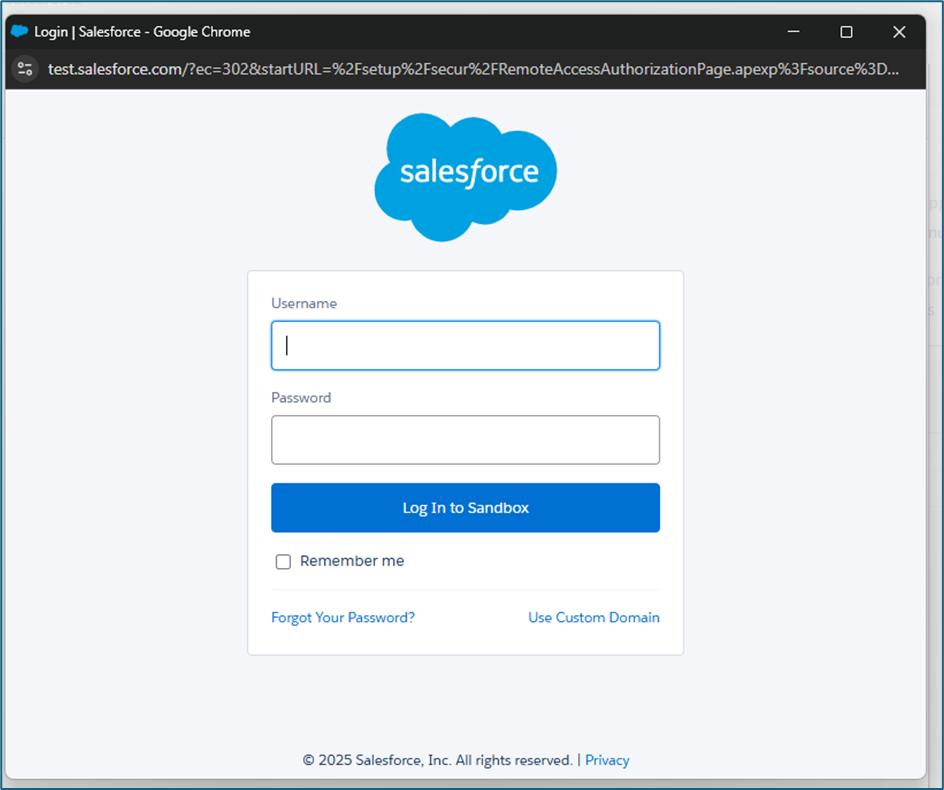Image resolution: width=944 pixels, height=790 pixels.
Task: Close the Salesforce login window
Action: coord(899,32)
